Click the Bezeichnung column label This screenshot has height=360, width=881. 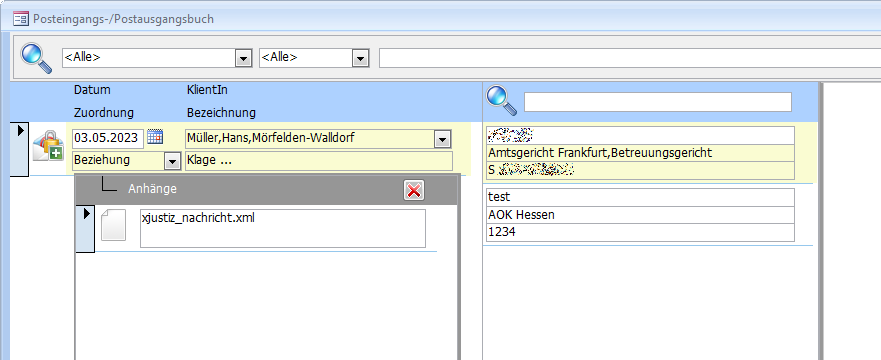tap(221, 112)
